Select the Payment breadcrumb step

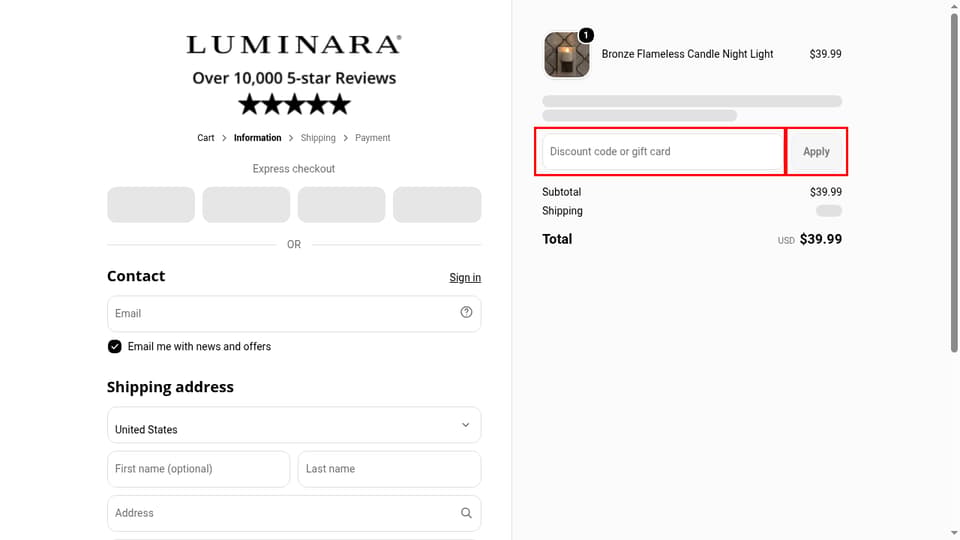372,138
